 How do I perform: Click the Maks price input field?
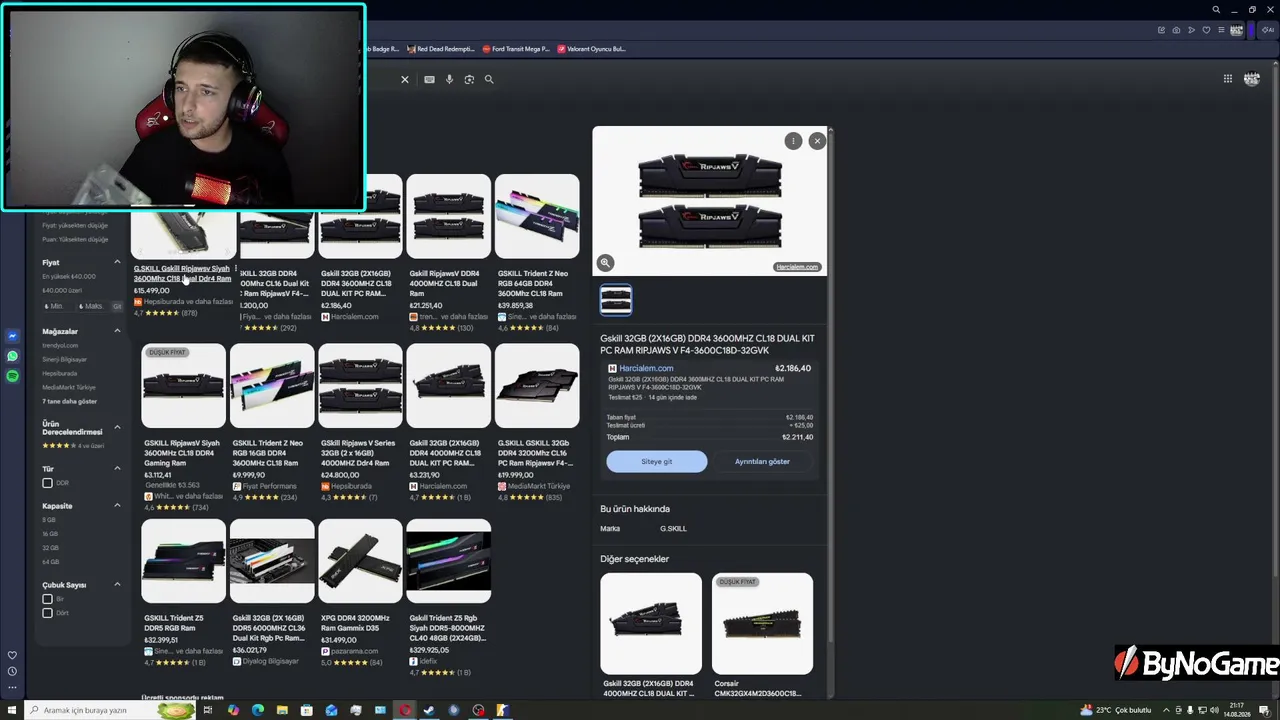[93, 306]
